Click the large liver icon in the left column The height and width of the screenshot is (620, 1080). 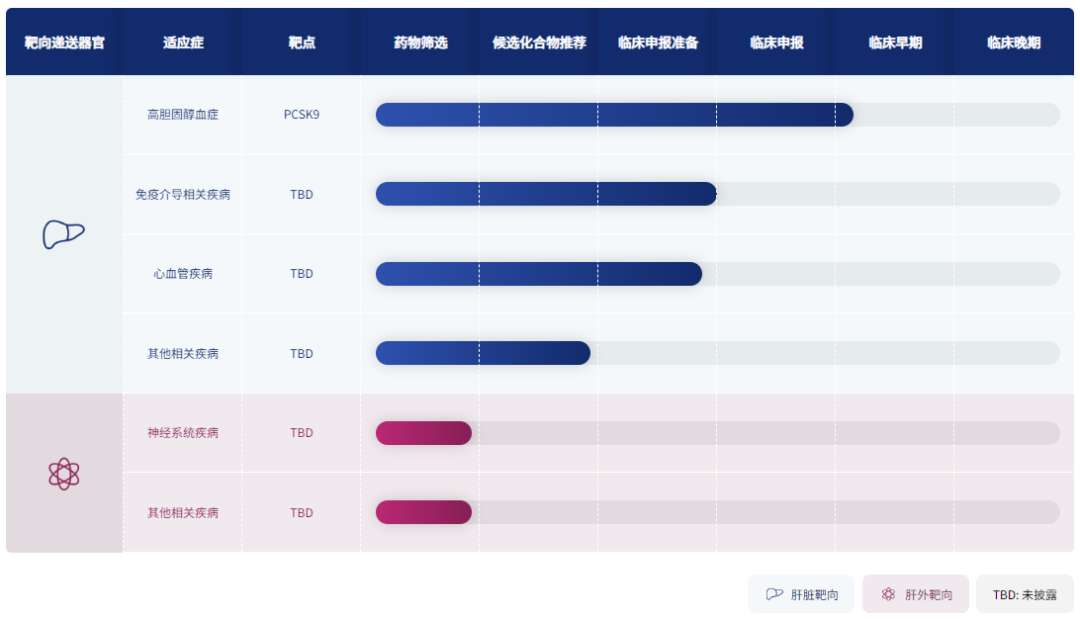[63, 234]
